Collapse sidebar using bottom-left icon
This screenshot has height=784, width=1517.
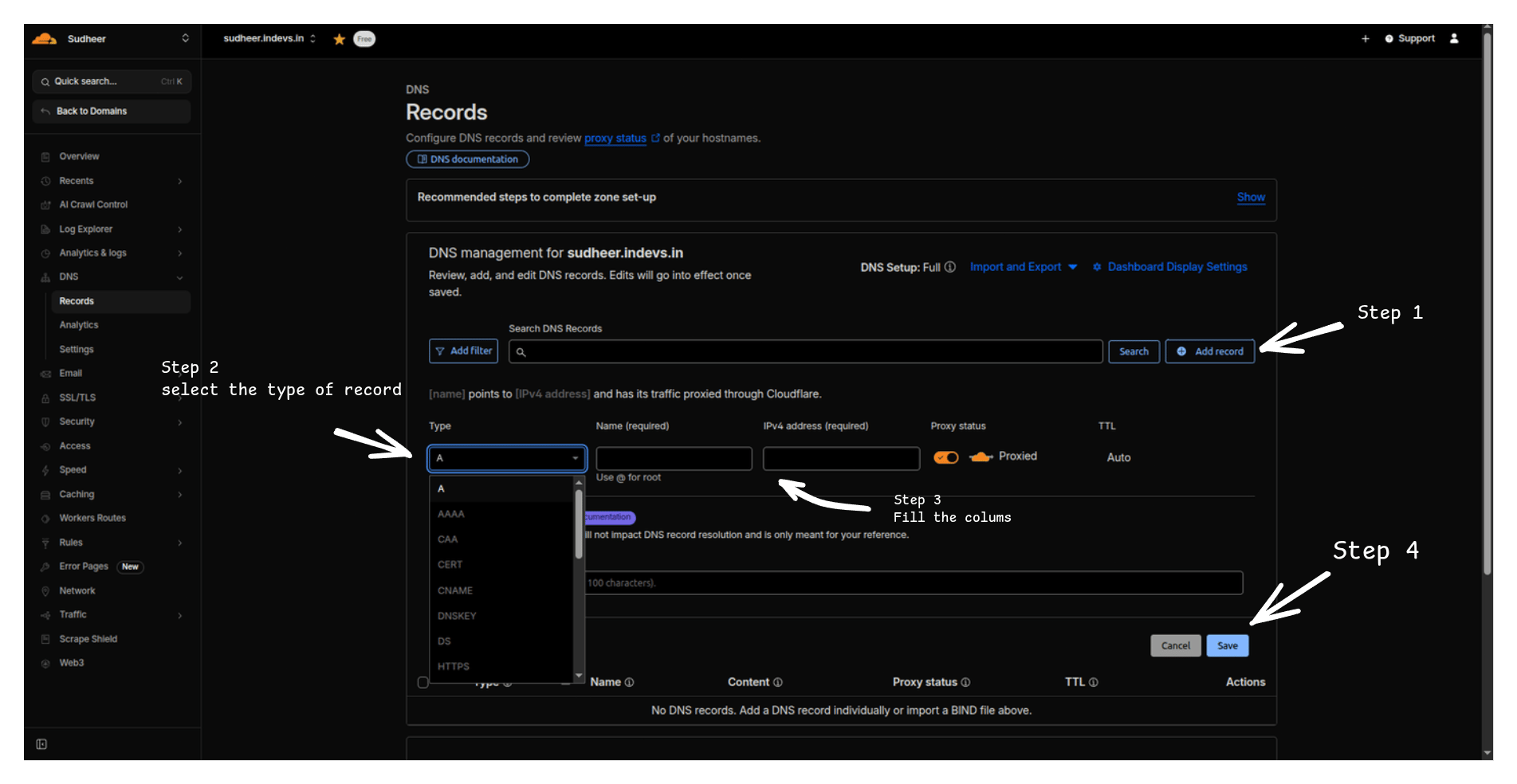pyautogui.click(x=41, y=744)
